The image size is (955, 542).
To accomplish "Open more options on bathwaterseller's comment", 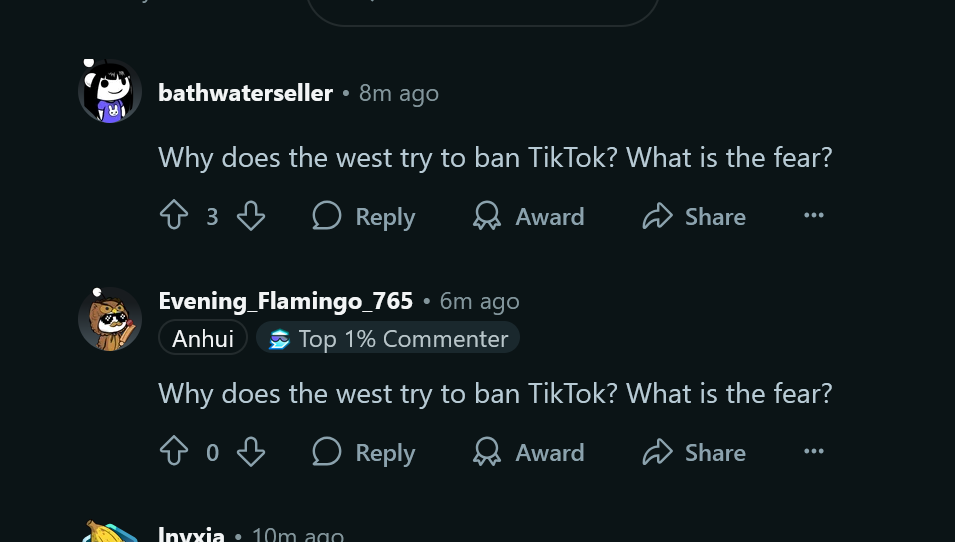I will click(x=814, y=215).
